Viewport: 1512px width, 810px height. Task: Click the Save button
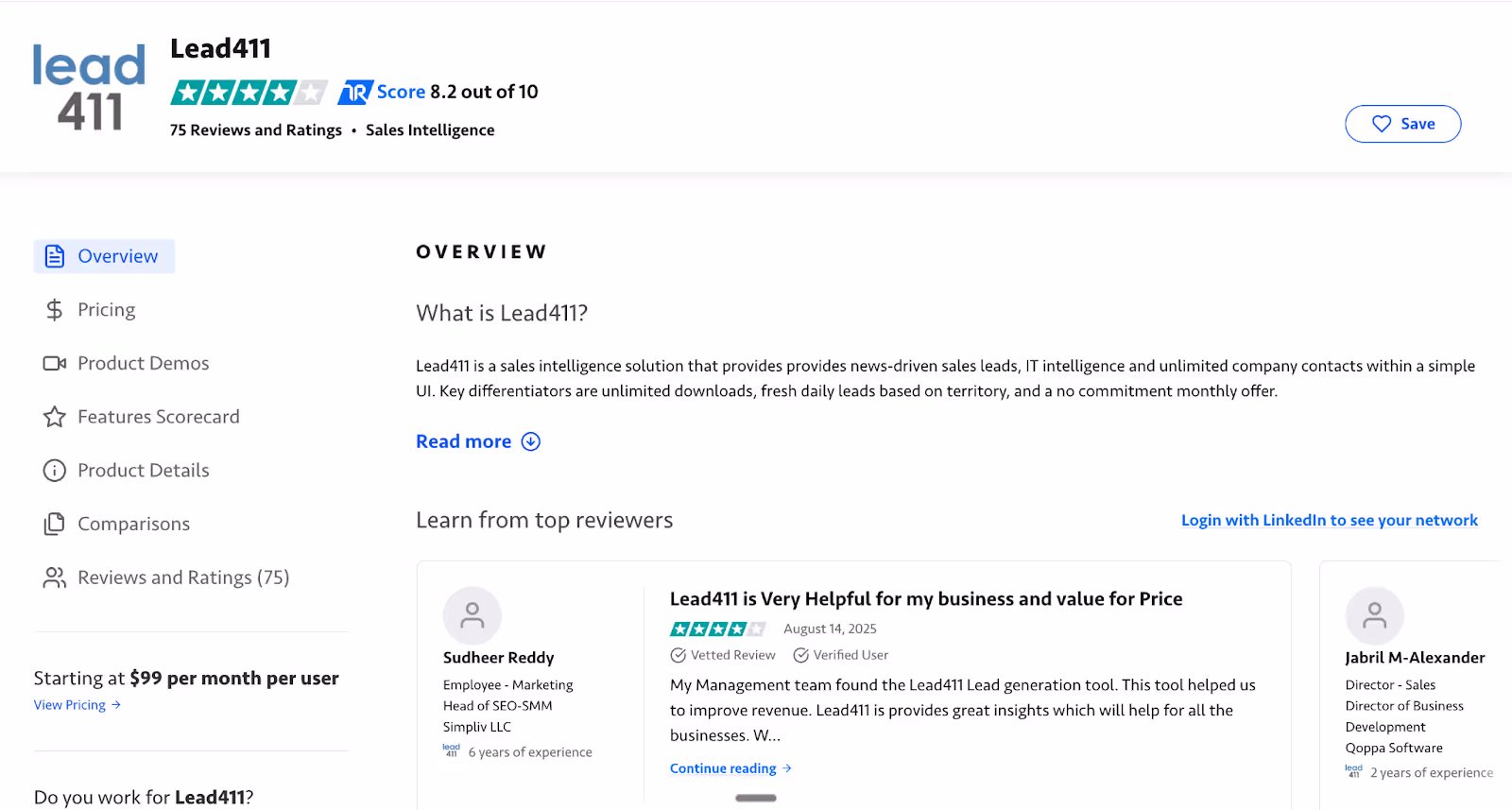pos(1402,123)
